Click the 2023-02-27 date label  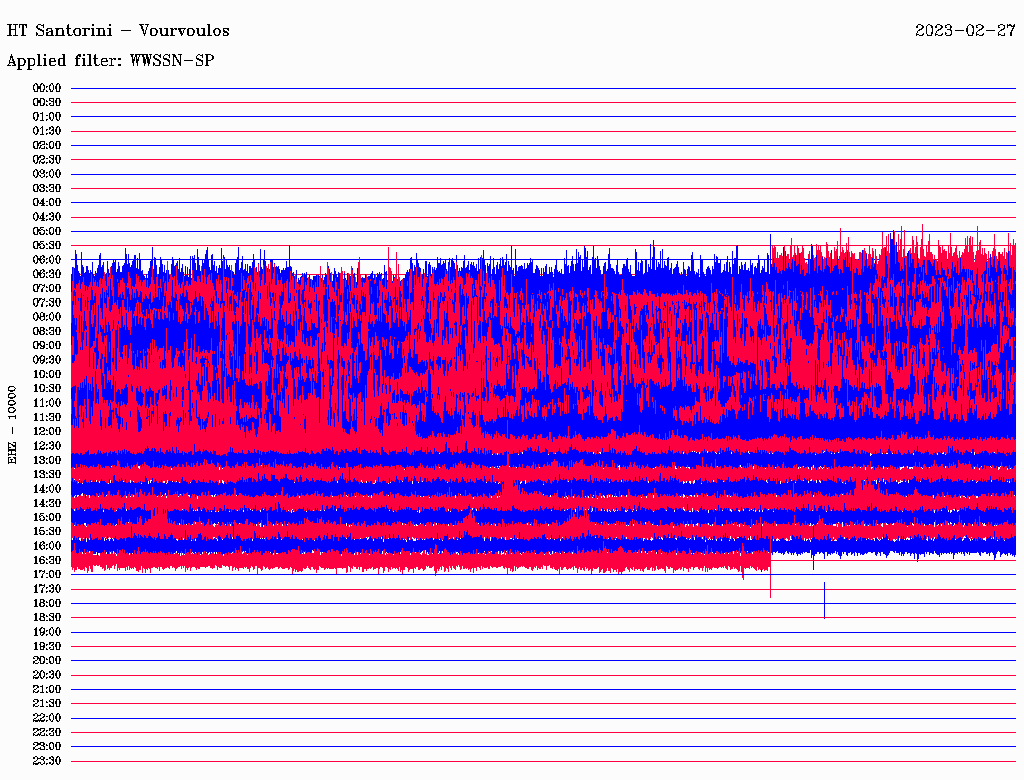(x=965, y=30)
